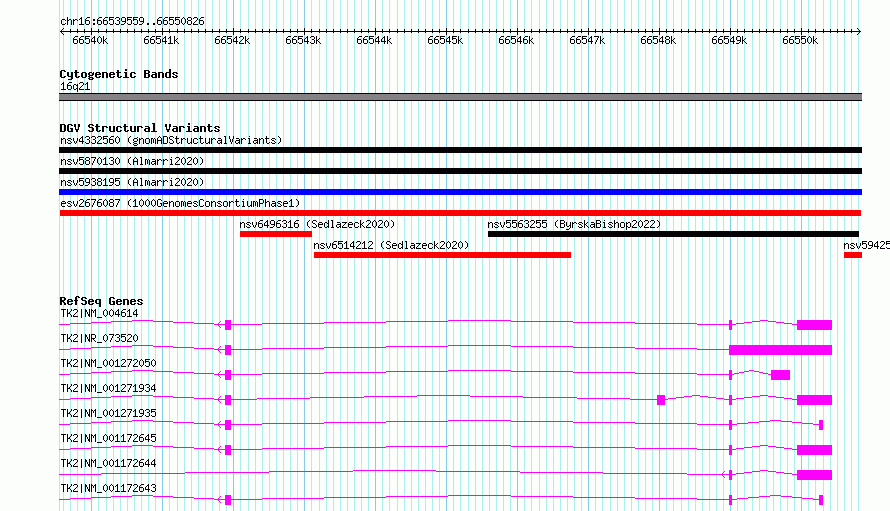
Task: Click the black bar below nsv4332560
Action: click(x=460, y=150)
